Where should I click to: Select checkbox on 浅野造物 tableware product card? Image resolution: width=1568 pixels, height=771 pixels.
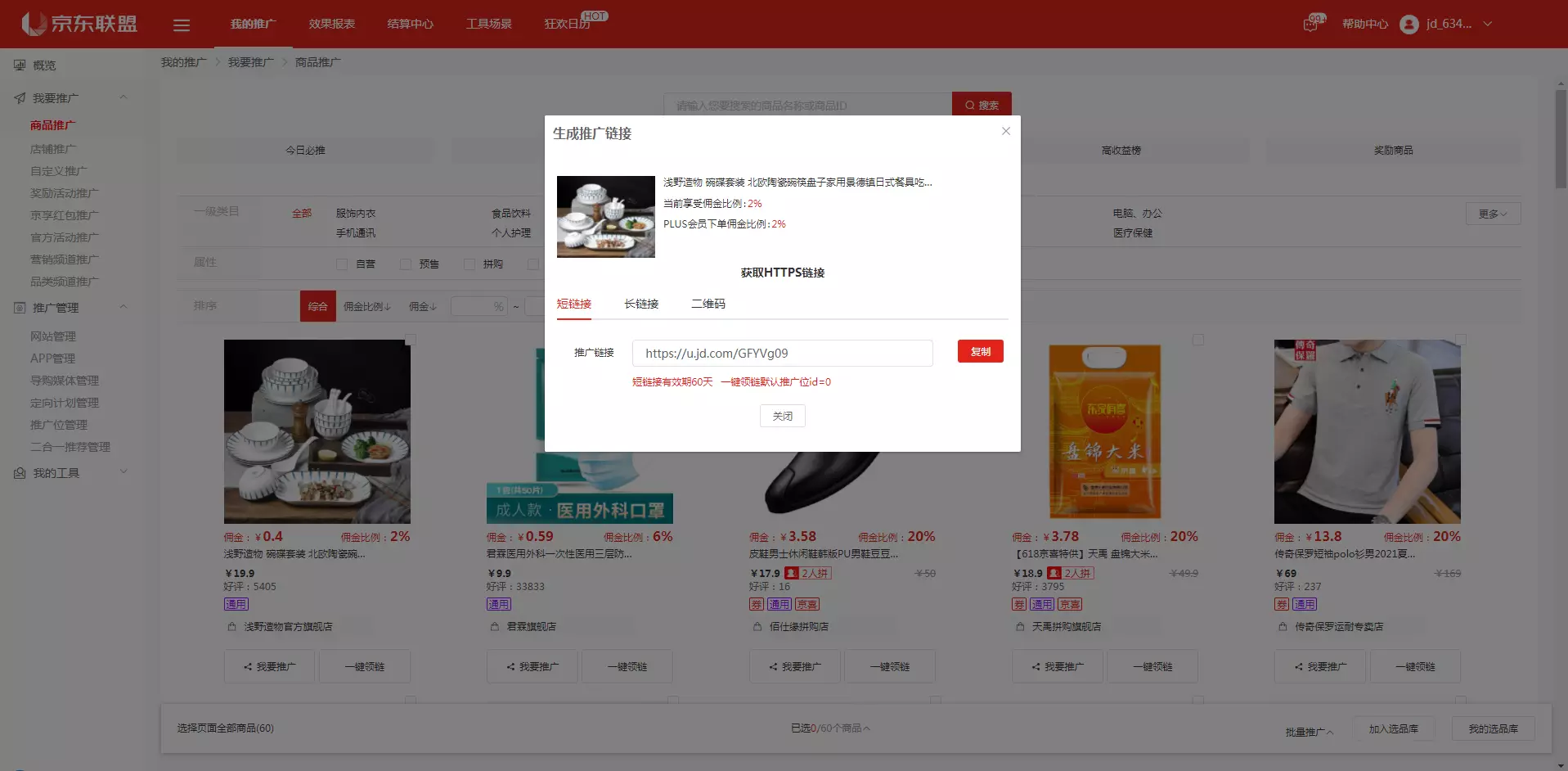point(411,340)
